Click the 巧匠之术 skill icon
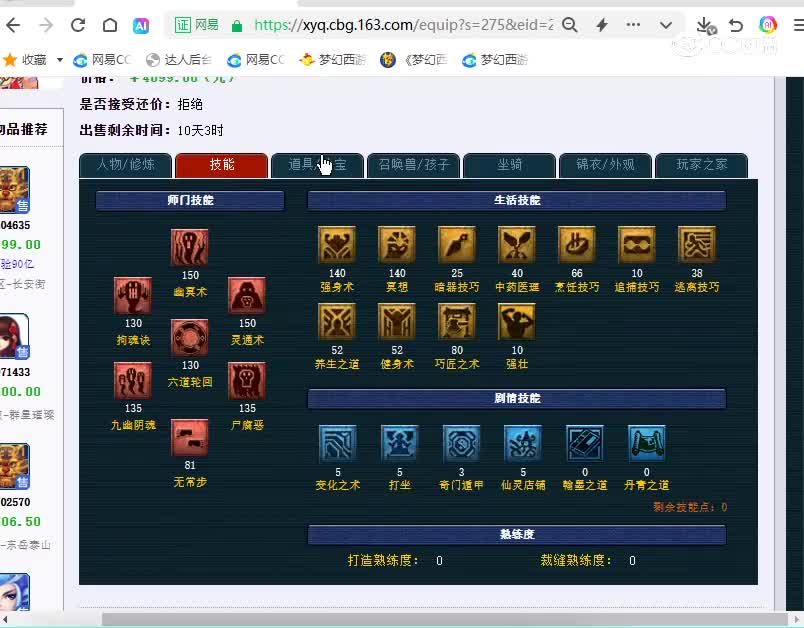 point(457,321)
